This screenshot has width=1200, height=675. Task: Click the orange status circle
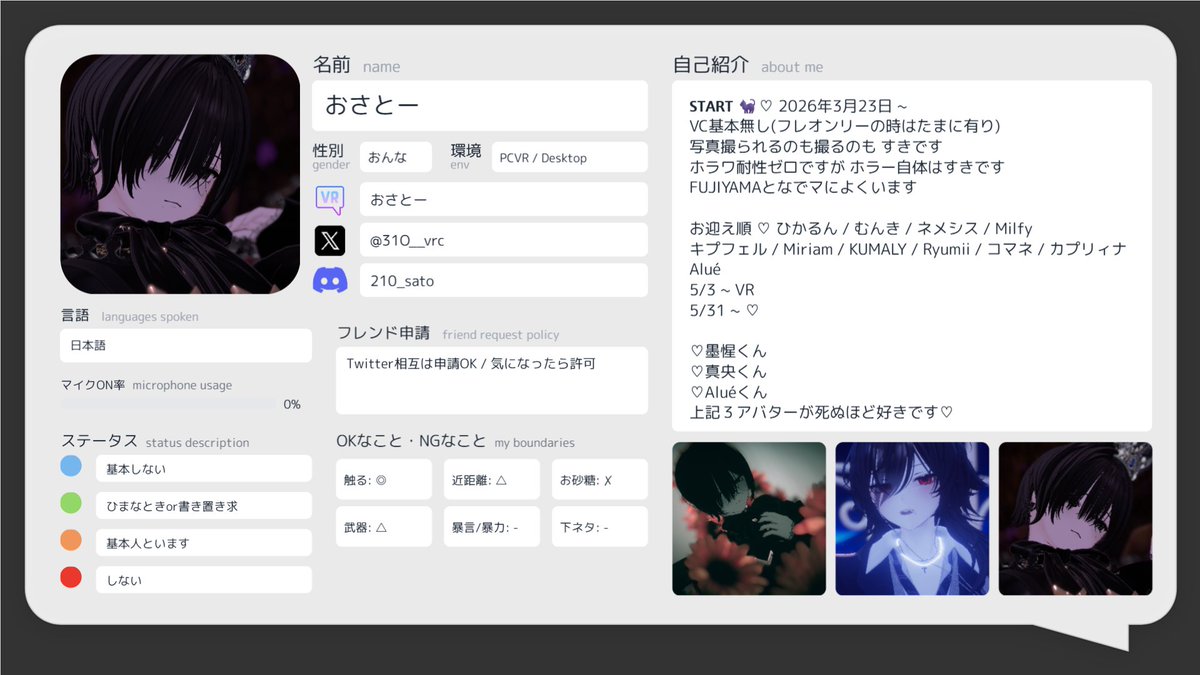click(71, 540)
